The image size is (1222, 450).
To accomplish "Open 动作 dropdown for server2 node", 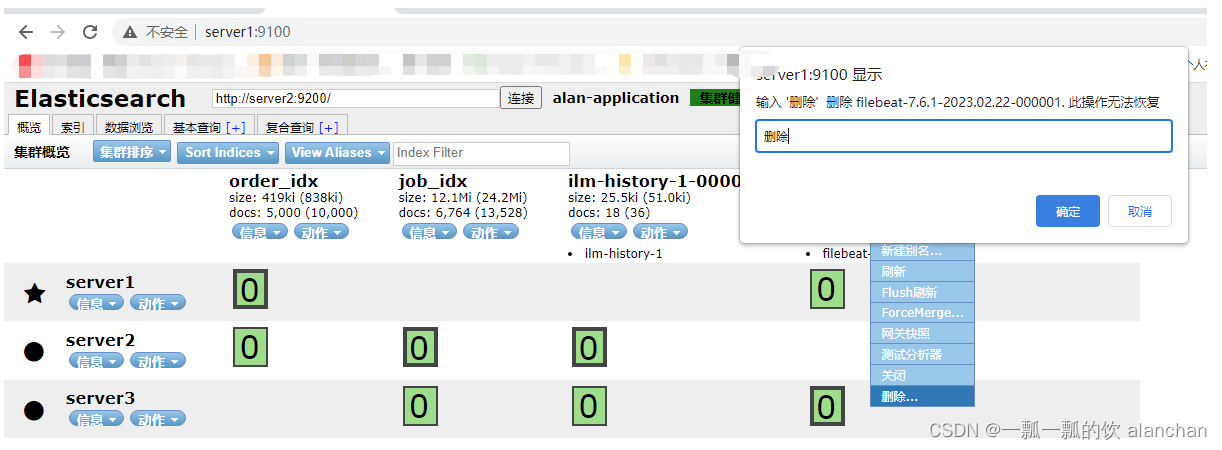I will point(158,362).
